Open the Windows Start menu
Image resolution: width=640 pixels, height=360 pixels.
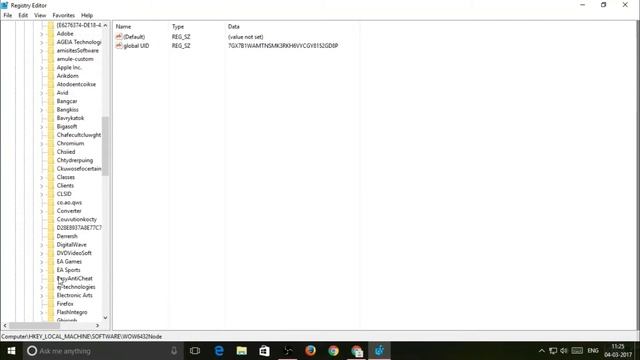tap(11, 351)
